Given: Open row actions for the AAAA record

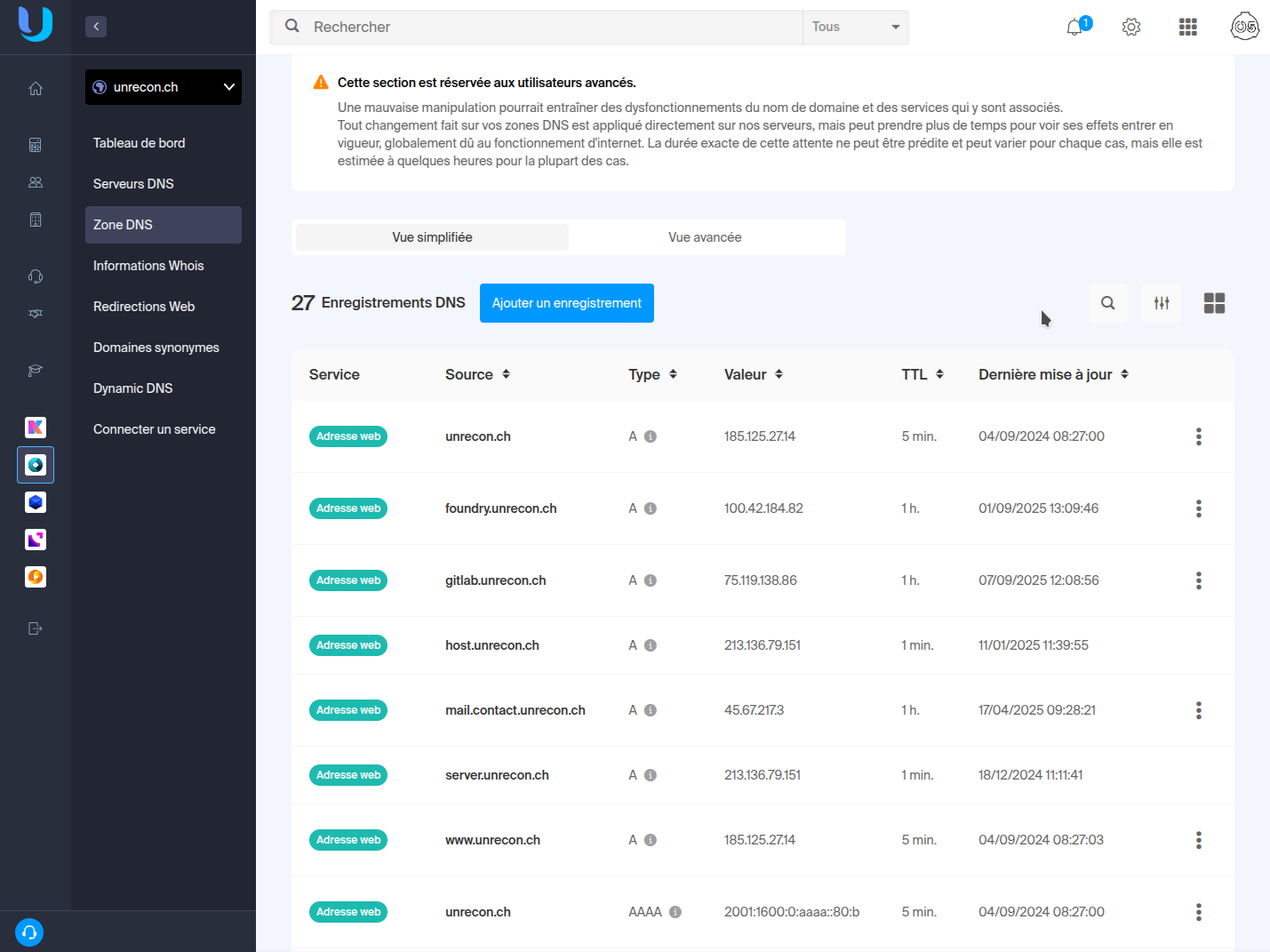Looking at the screenshot, I should pos(1199,912).
